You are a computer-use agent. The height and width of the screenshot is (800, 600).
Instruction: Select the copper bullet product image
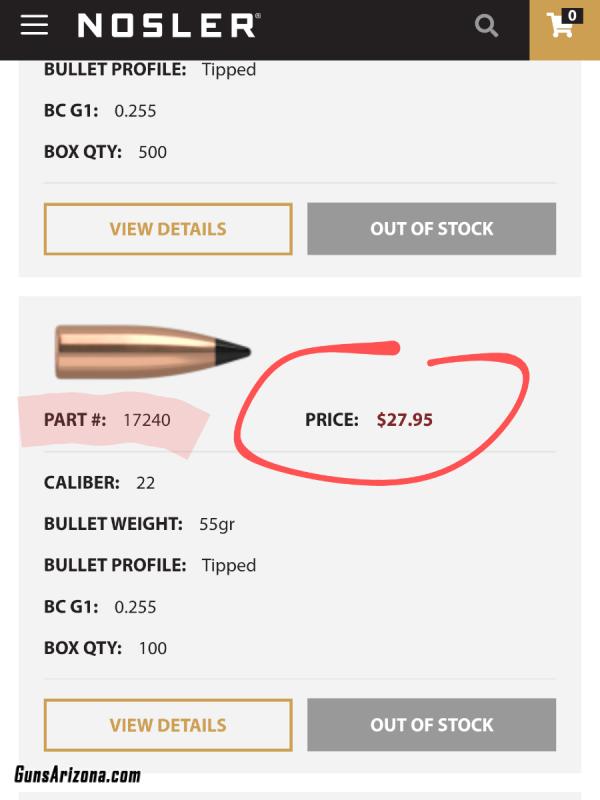coord(153,352)
